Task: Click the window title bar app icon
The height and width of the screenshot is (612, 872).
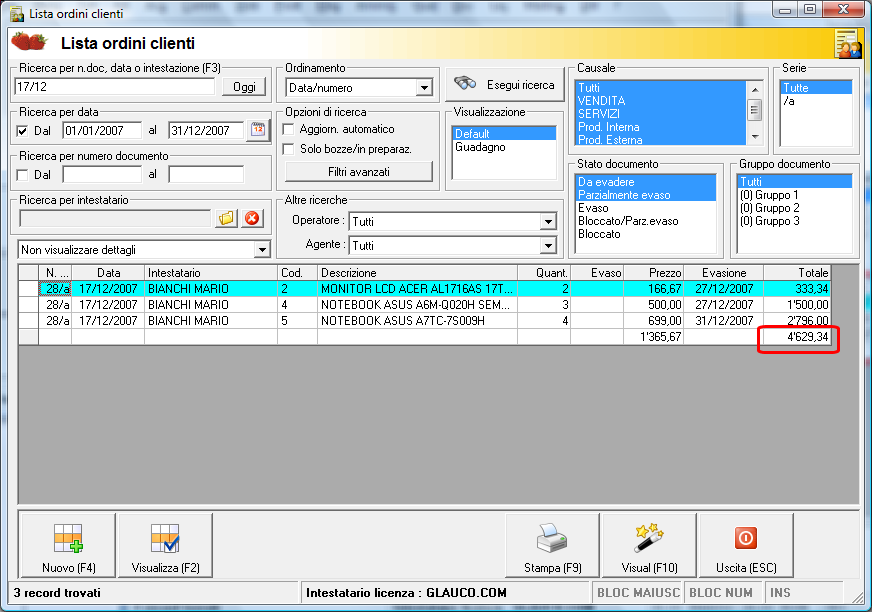Action: 17,13
